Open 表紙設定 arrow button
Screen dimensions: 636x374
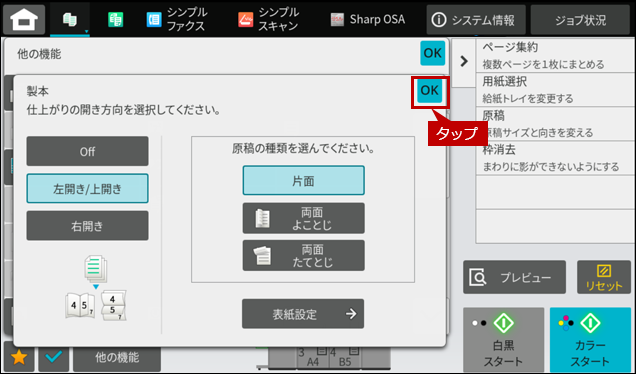[303, 314]
